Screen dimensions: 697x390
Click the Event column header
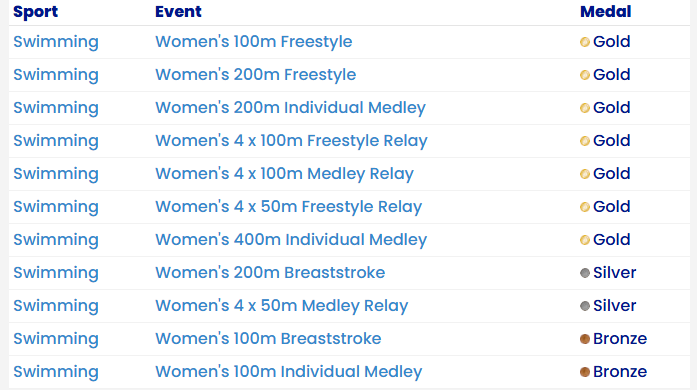(178, 12)
